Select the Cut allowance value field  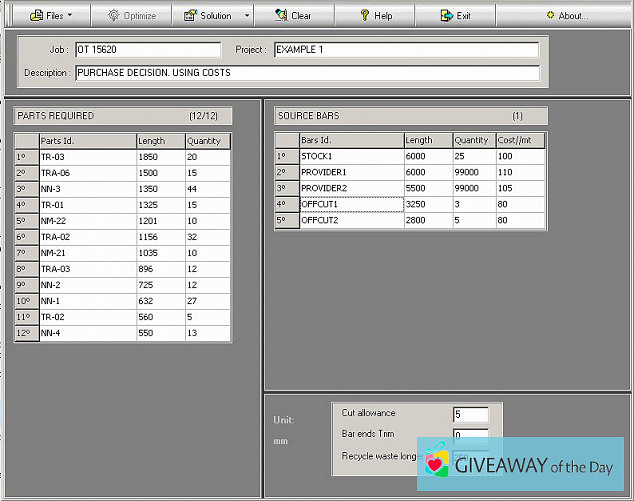click(x=470, y=414)
